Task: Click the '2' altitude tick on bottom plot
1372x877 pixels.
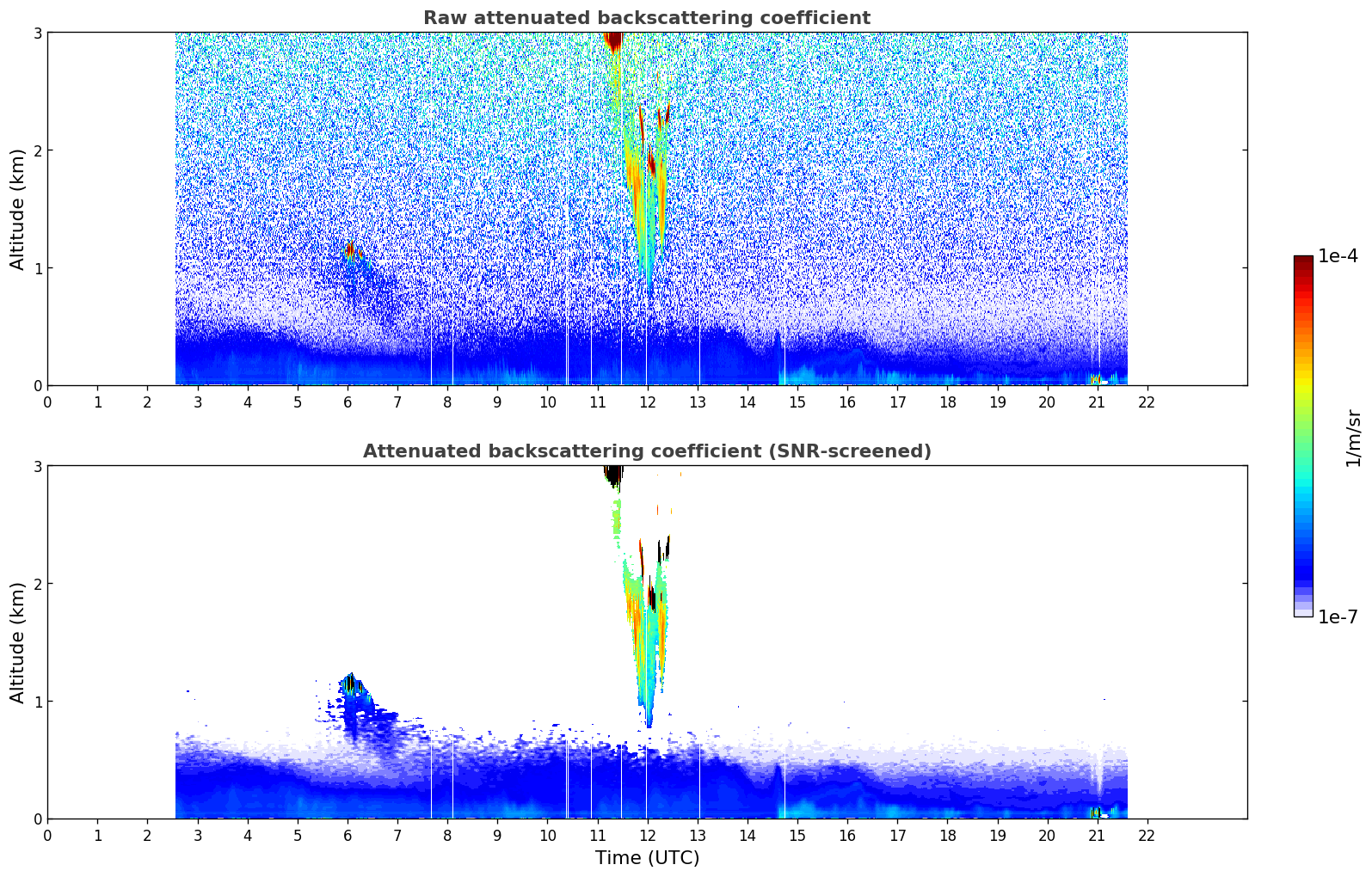Action: [37, 584]
